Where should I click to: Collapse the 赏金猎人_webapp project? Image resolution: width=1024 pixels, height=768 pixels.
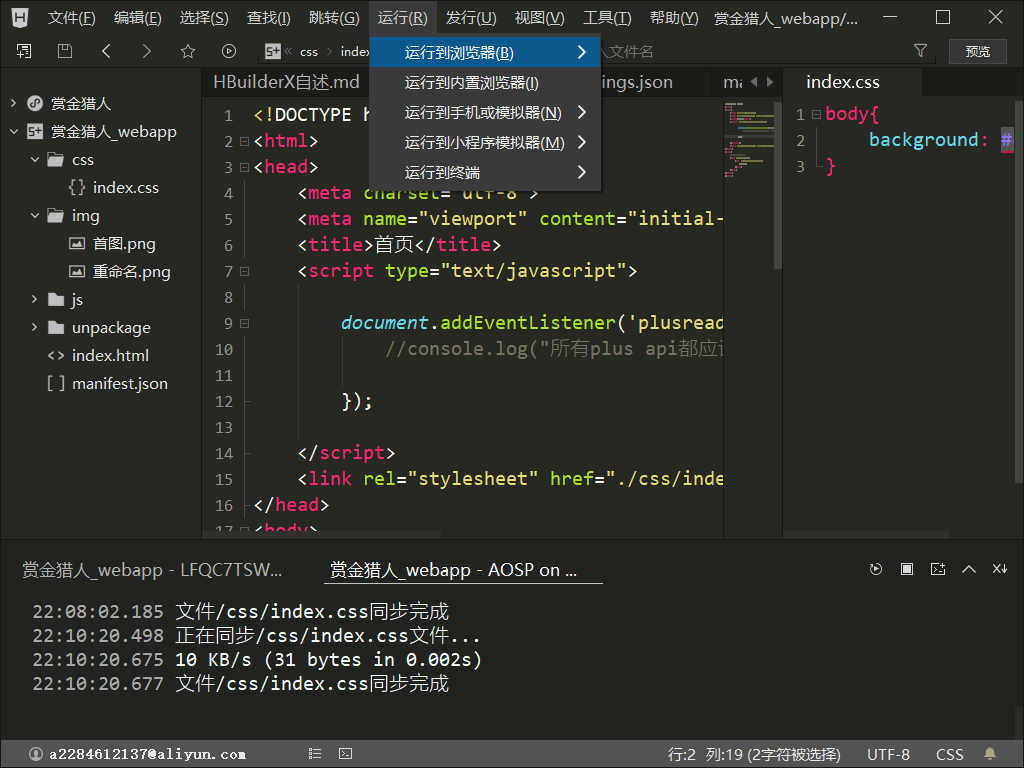tap(14, 131)
